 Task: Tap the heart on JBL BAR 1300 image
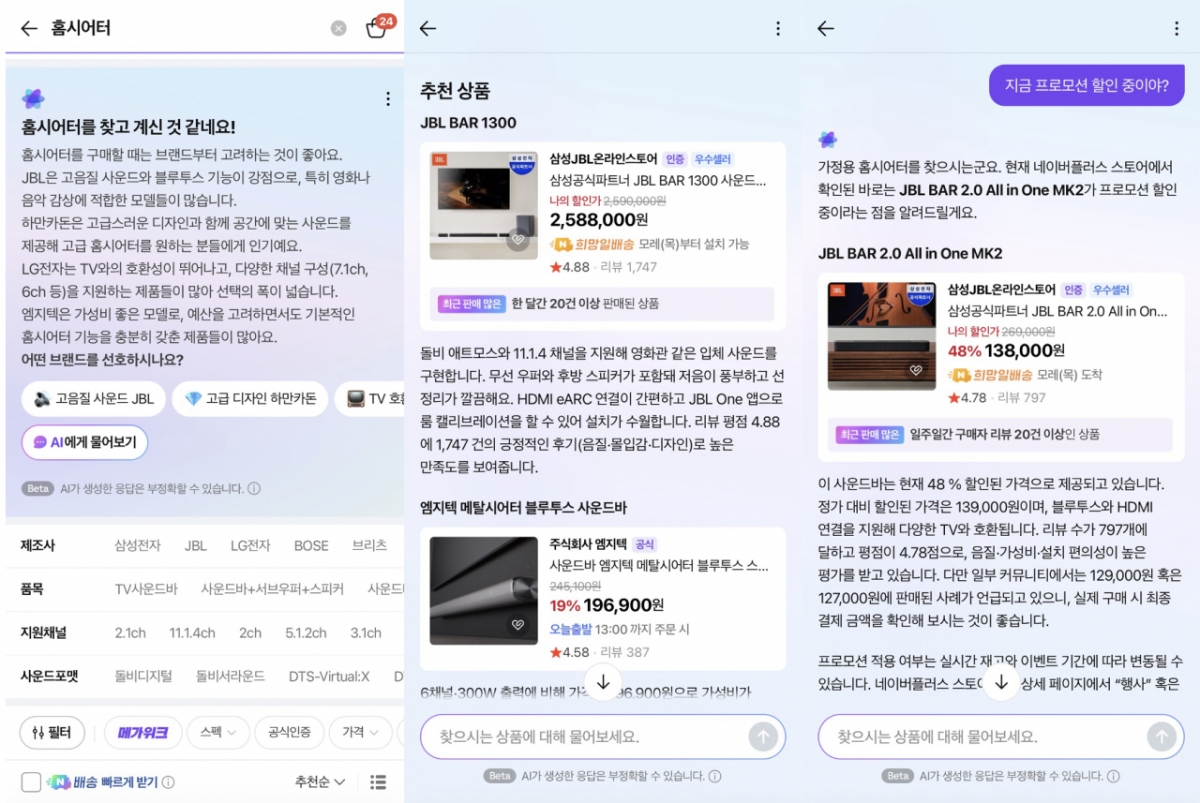click(x=517, y=239)
